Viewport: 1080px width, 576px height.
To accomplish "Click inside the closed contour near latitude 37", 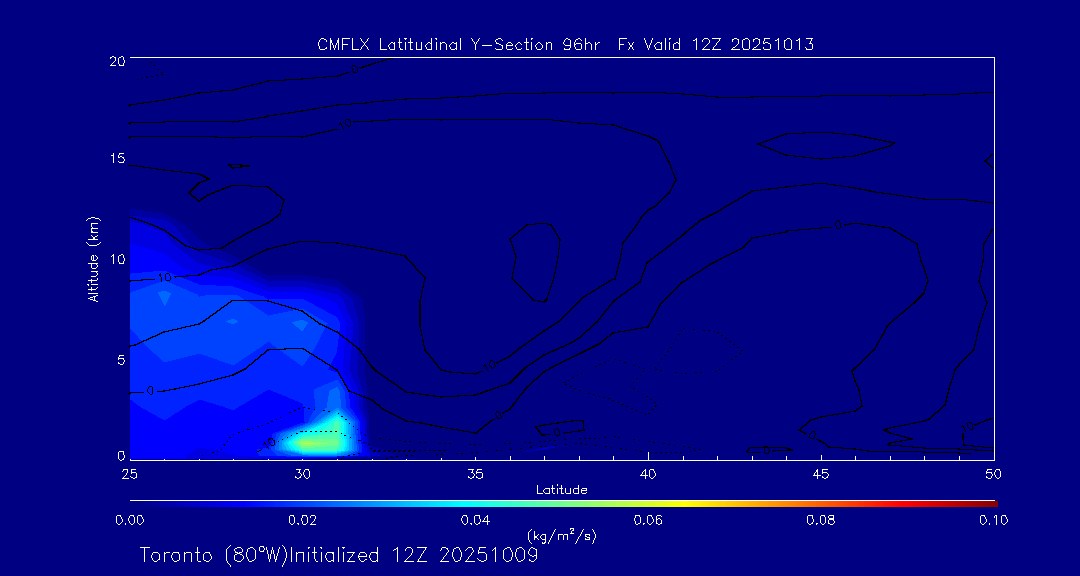I will [534, 260].
